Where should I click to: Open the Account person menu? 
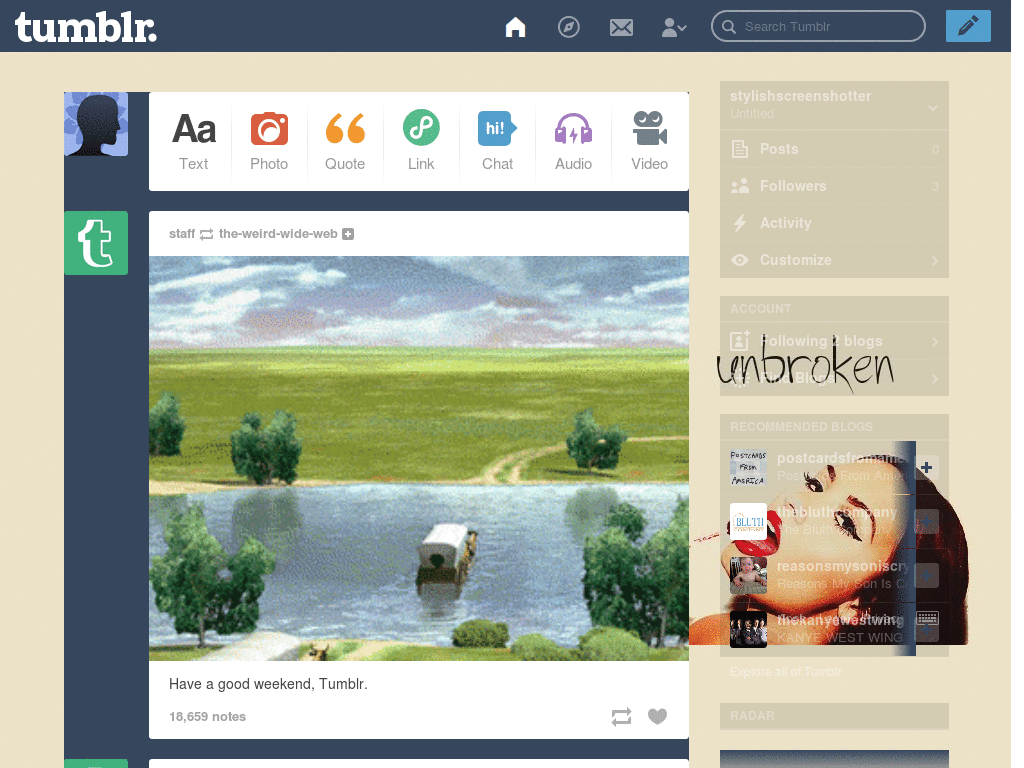coord(674,27)
